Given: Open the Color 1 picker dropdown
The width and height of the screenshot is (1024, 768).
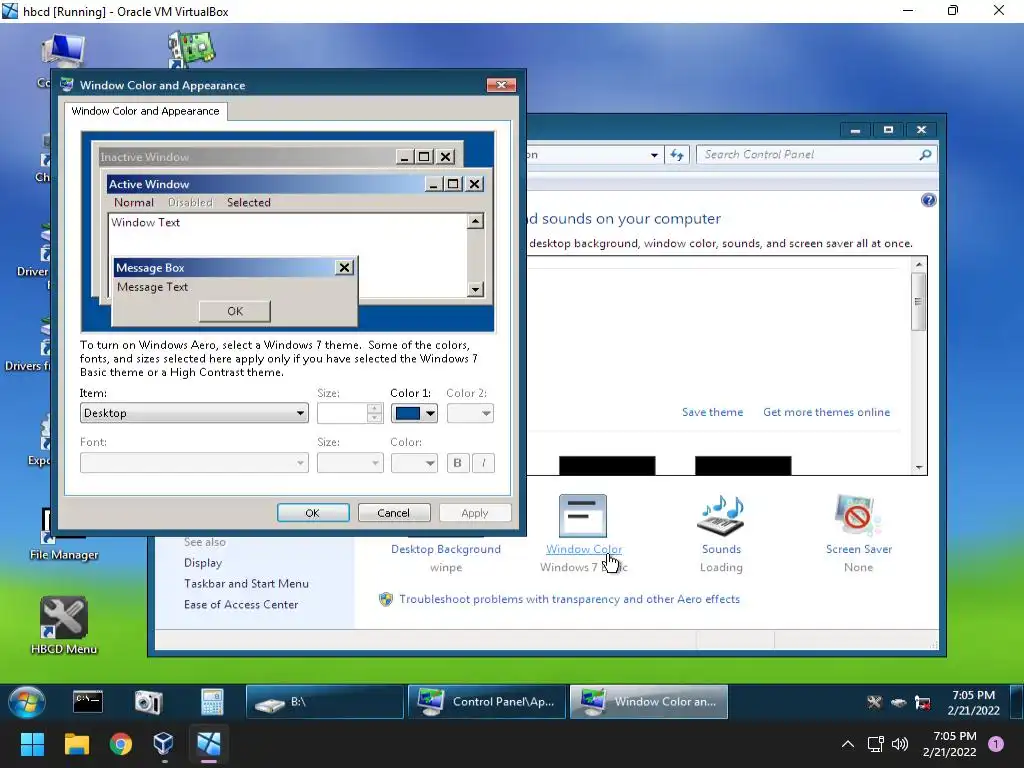Looking at the screenshot, I should click(x=414, y=413).
